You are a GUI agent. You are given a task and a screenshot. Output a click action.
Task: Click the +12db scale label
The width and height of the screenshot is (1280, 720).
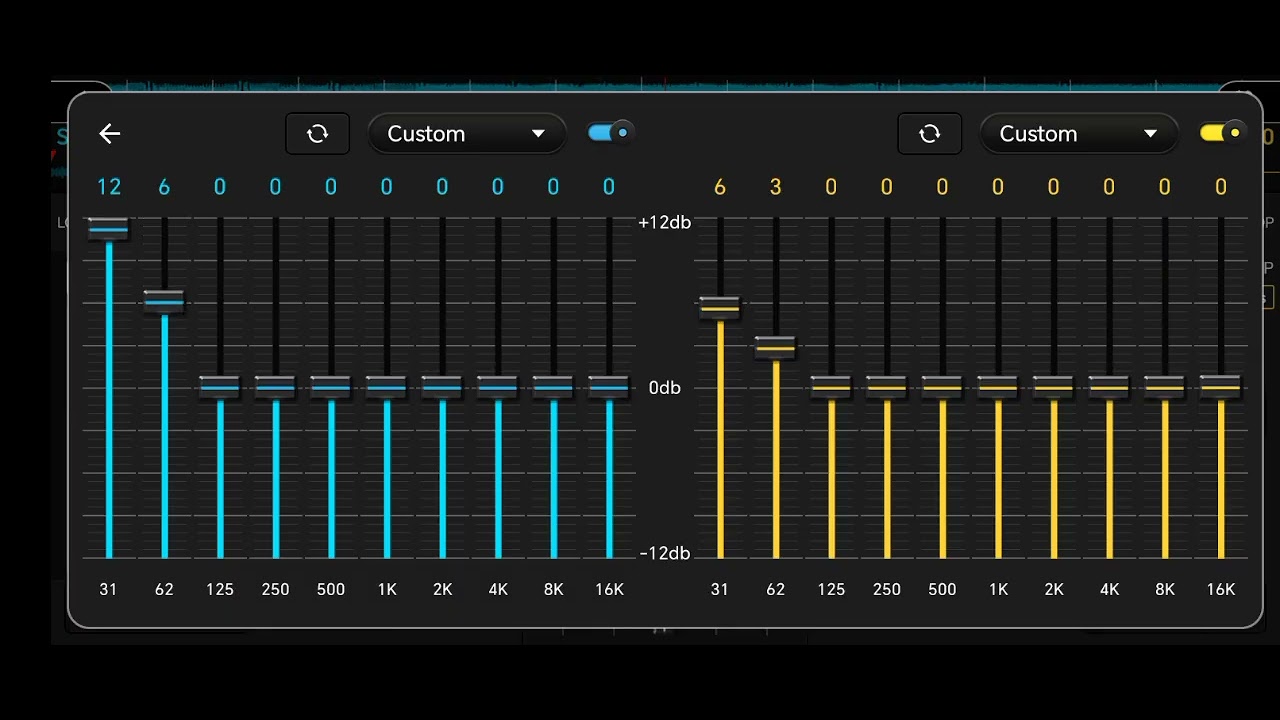[664, 222]
